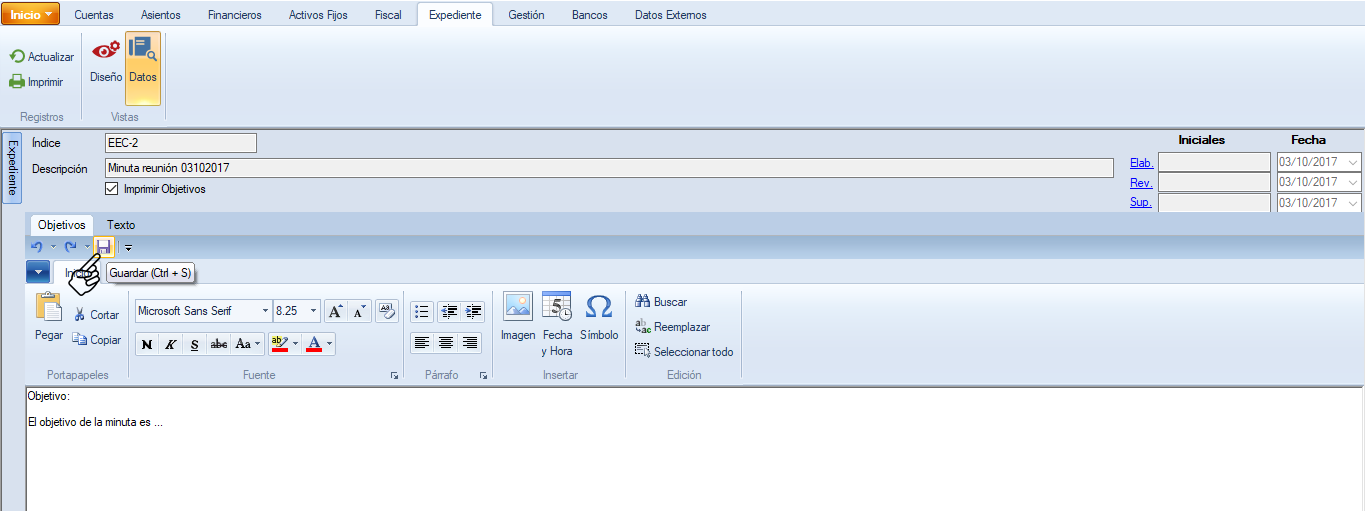The width and height of the screenshot is (1365, 511).
Task: Click the bullet list icon
Action: [422, 311]
